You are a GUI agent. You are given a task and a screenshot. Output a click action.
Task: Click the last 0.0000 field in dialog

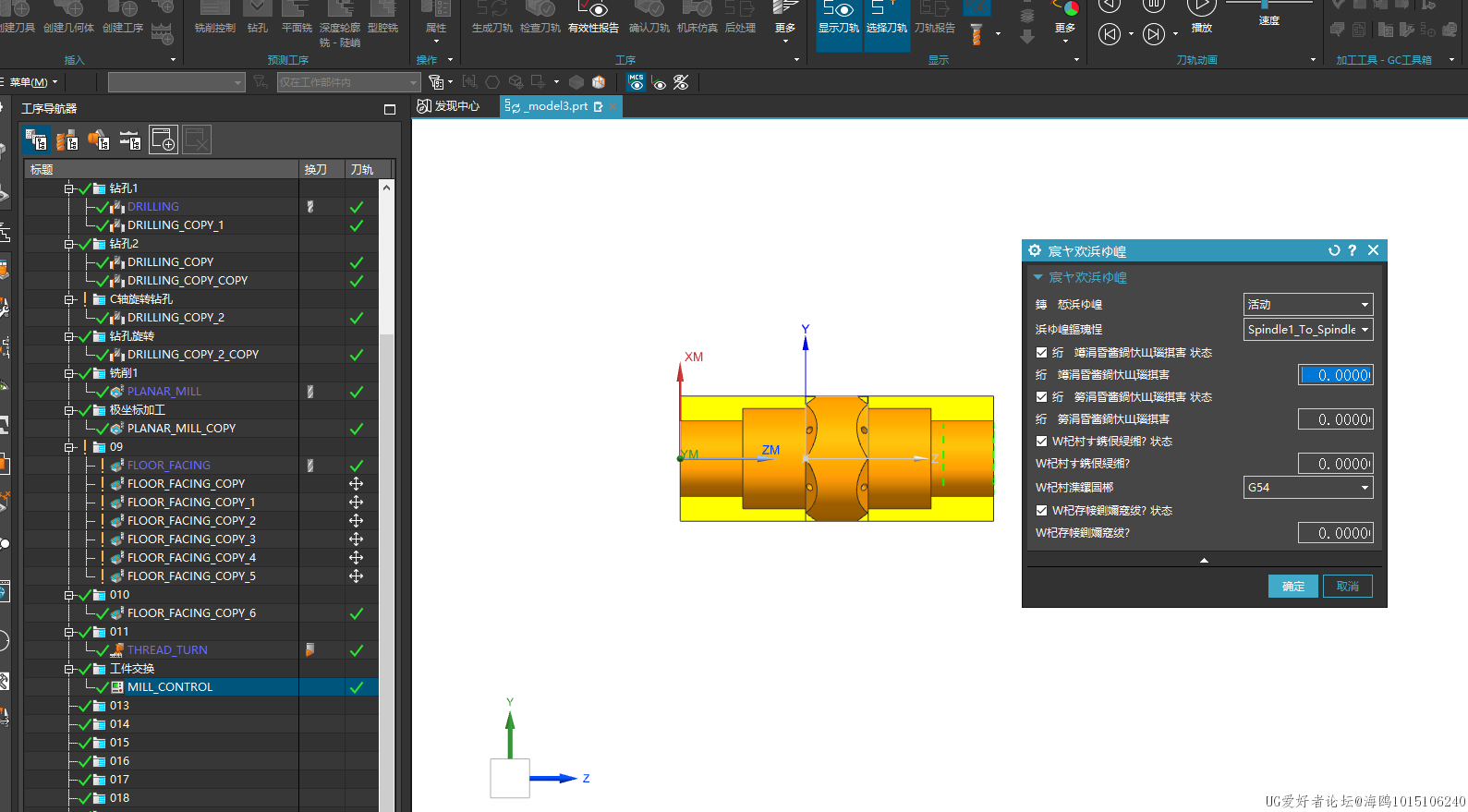(x=1335, y=533)
